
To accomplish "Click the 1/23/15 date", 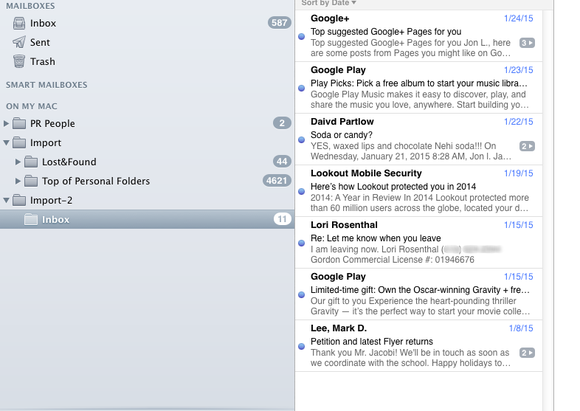I will point(519,70).
